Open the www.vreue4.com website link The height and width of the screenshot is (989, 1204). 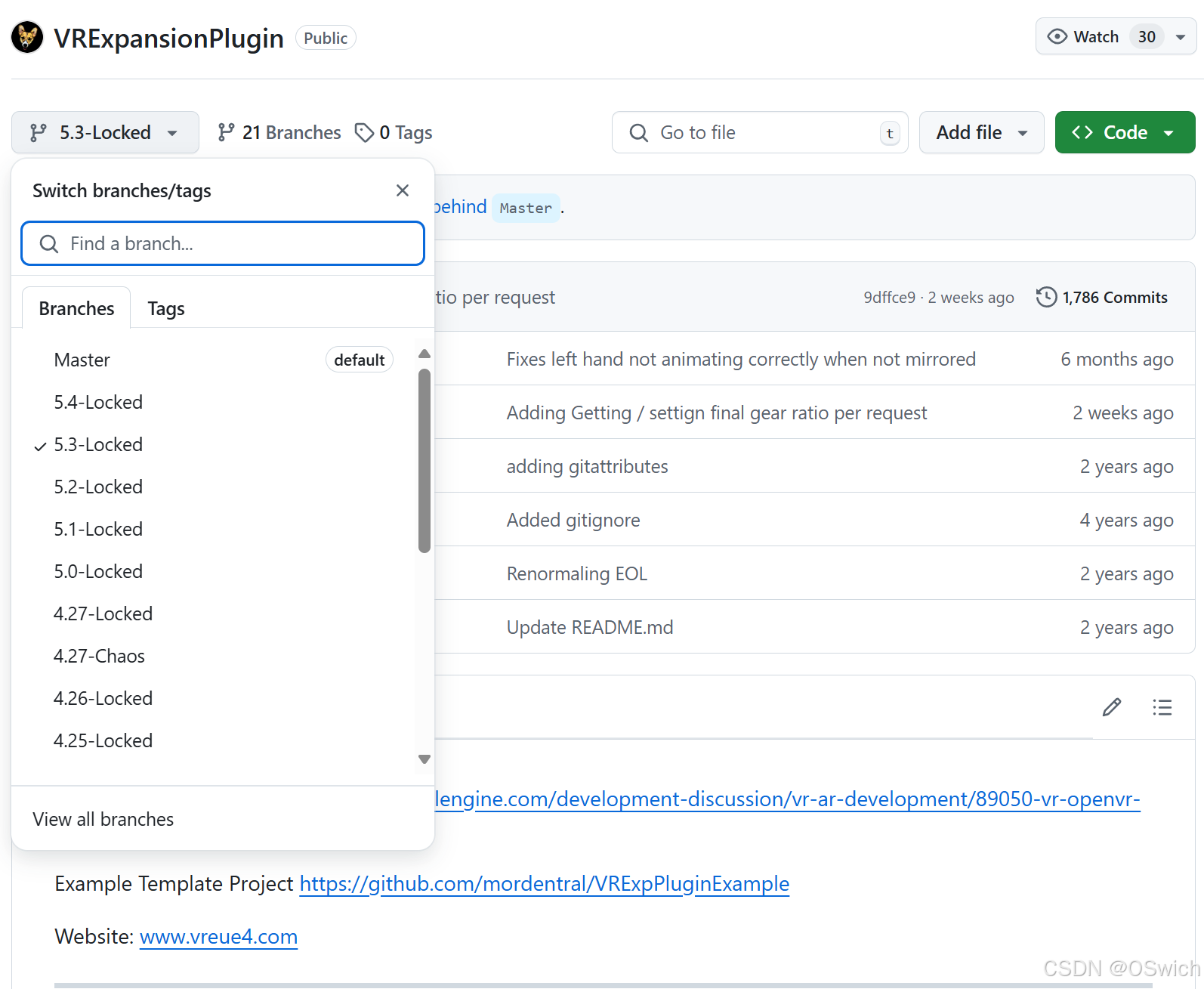click(218, 936)
